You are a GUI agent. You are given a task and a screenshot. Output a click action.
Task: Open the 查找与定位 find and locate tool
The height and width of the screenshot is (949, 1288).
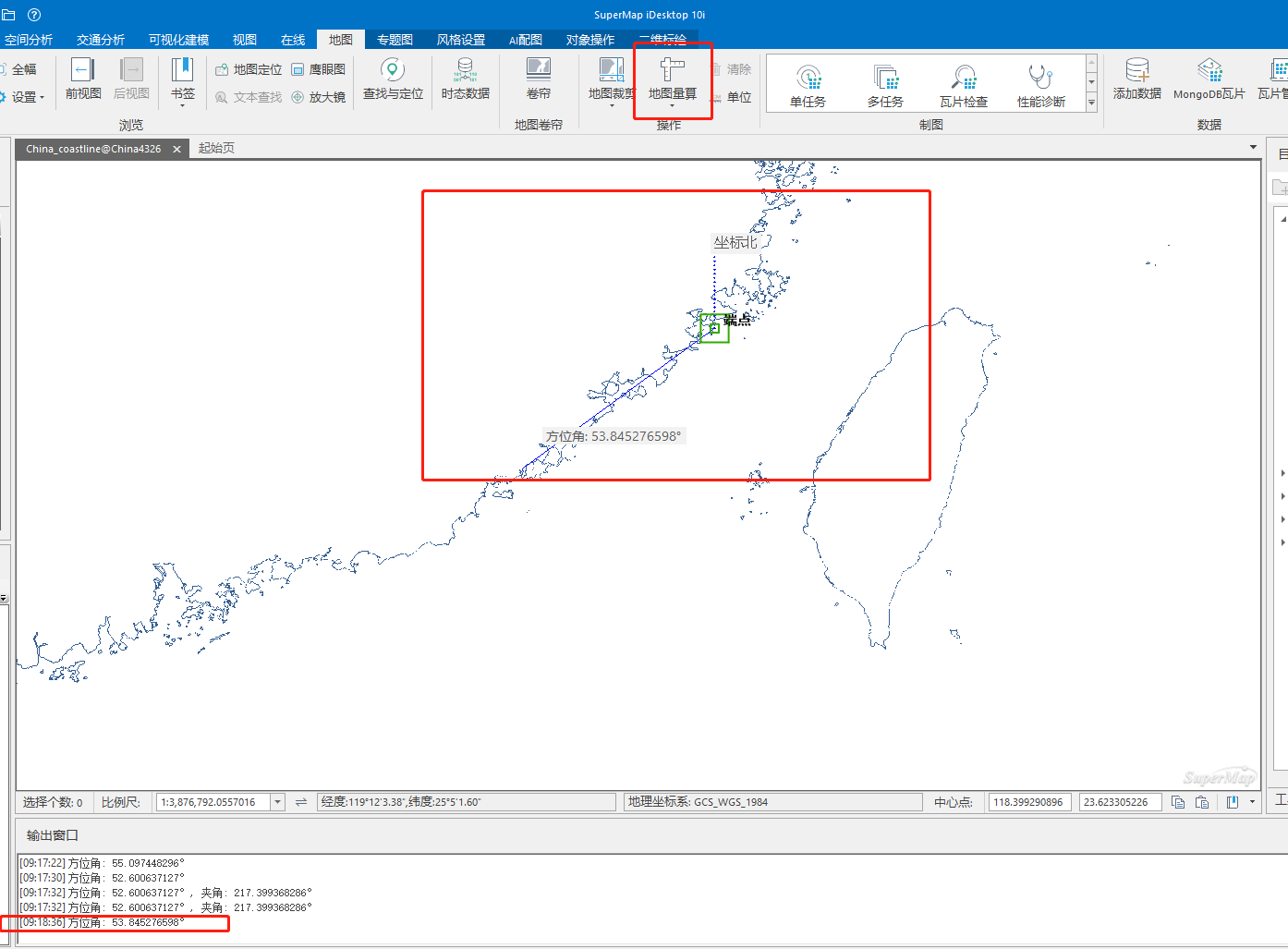393,79
